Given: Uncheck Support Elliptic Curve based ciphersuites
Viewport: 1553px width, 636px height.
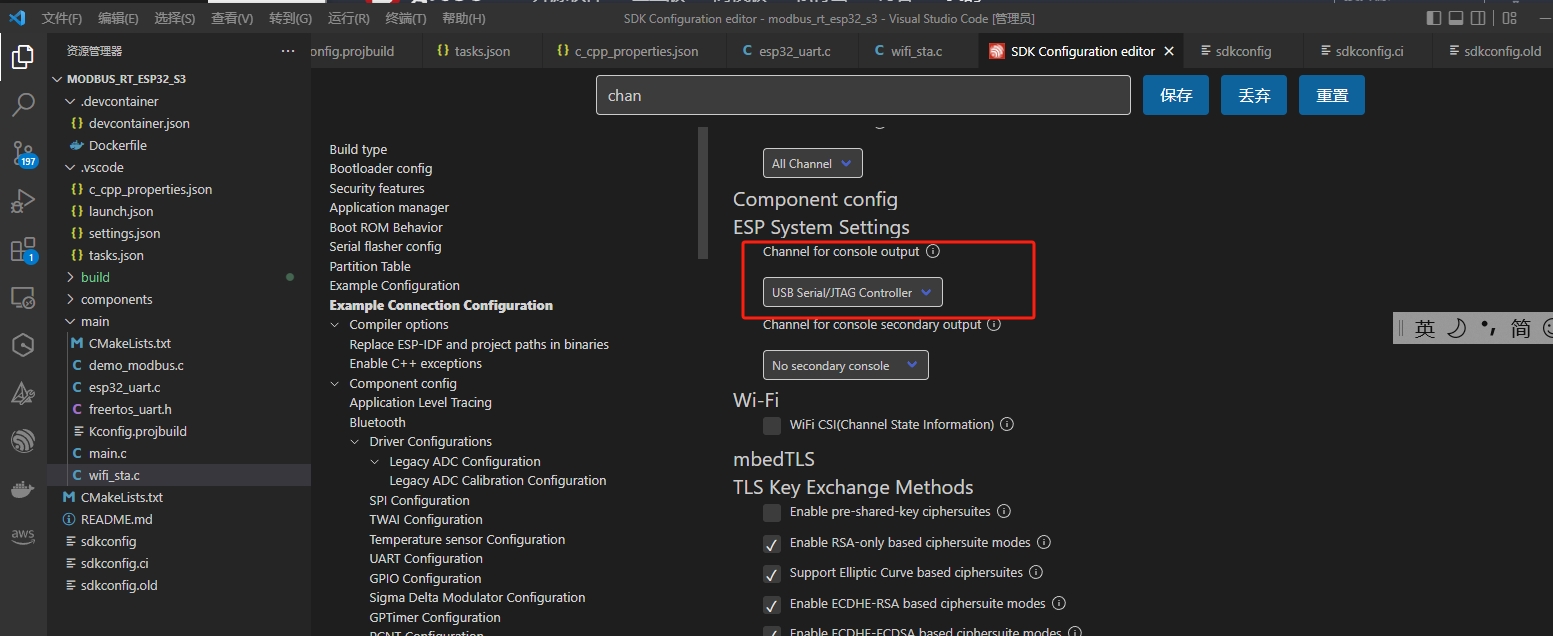Looking at the screenshot, I should coord(772,574).
